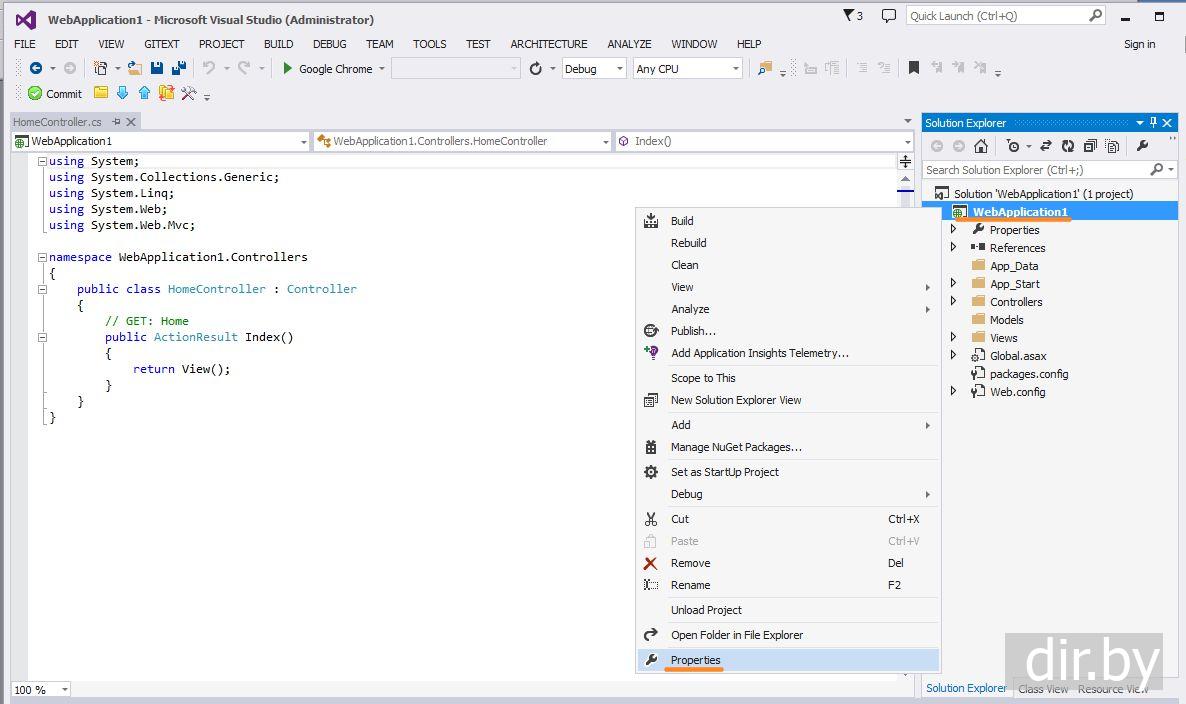Click Sign in link at top right

[1139, 44]
